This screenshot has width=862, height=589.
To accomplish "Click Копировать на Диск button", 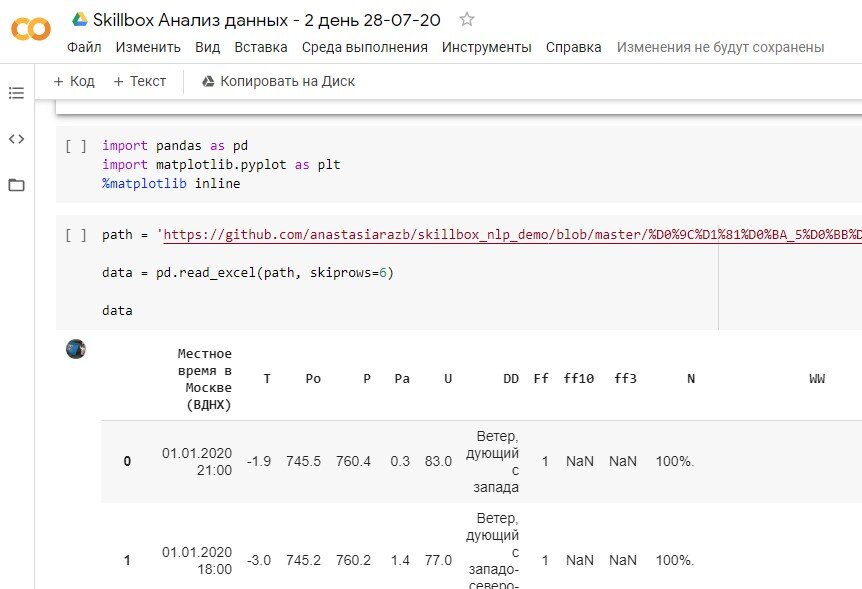I will tap(278, 81).
